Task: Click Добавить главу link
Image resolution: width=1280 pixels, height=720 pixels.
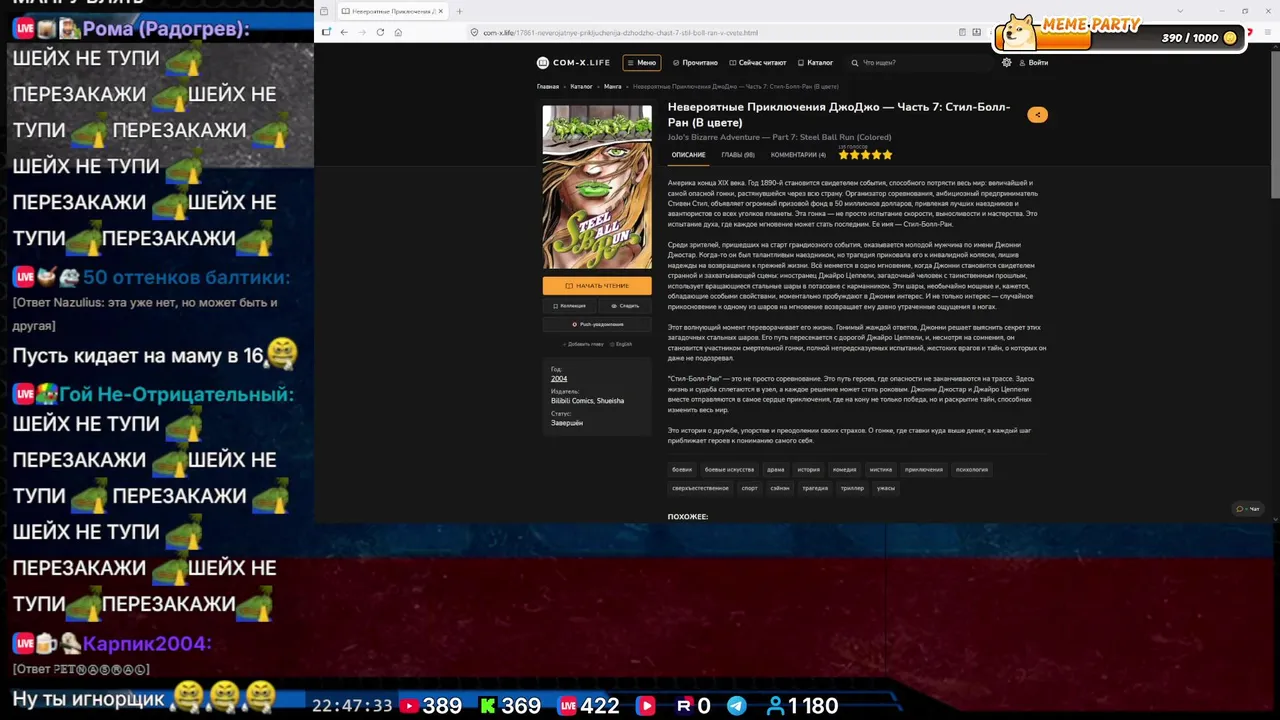Action: 584,344
